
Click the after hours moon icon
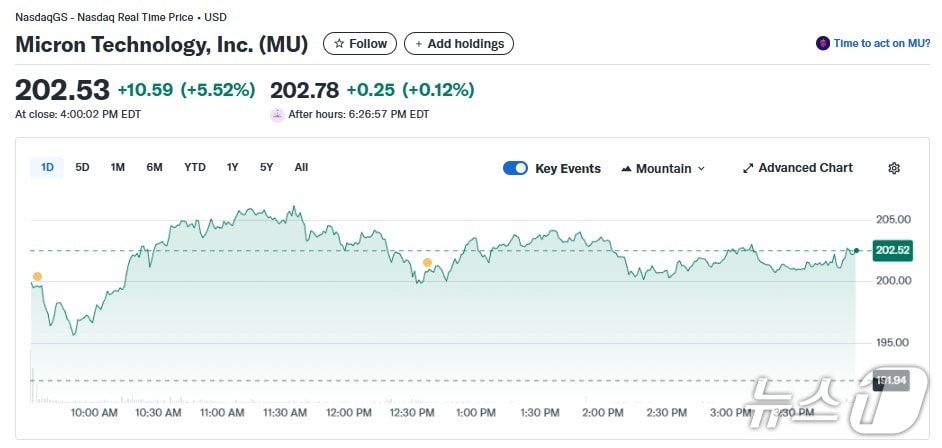(x=277, y=114)
